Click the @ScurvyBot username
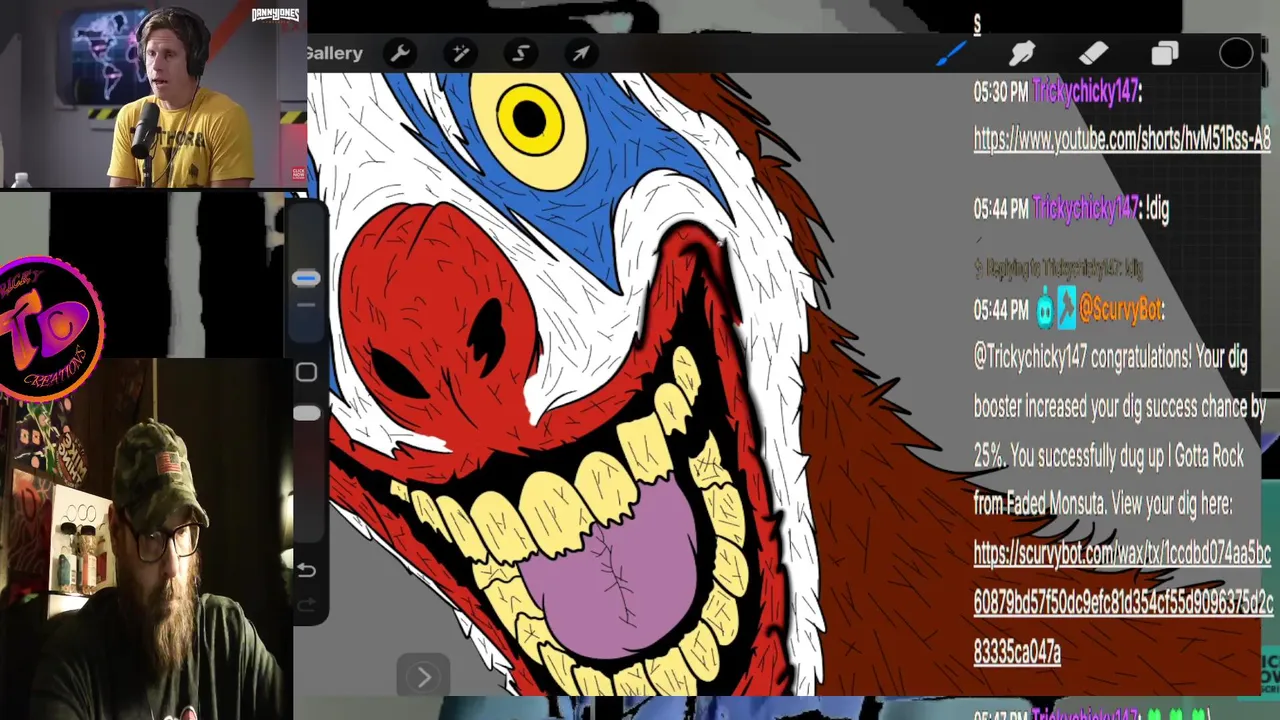Screen dimensions: 1280x720 coord(1120,310)
